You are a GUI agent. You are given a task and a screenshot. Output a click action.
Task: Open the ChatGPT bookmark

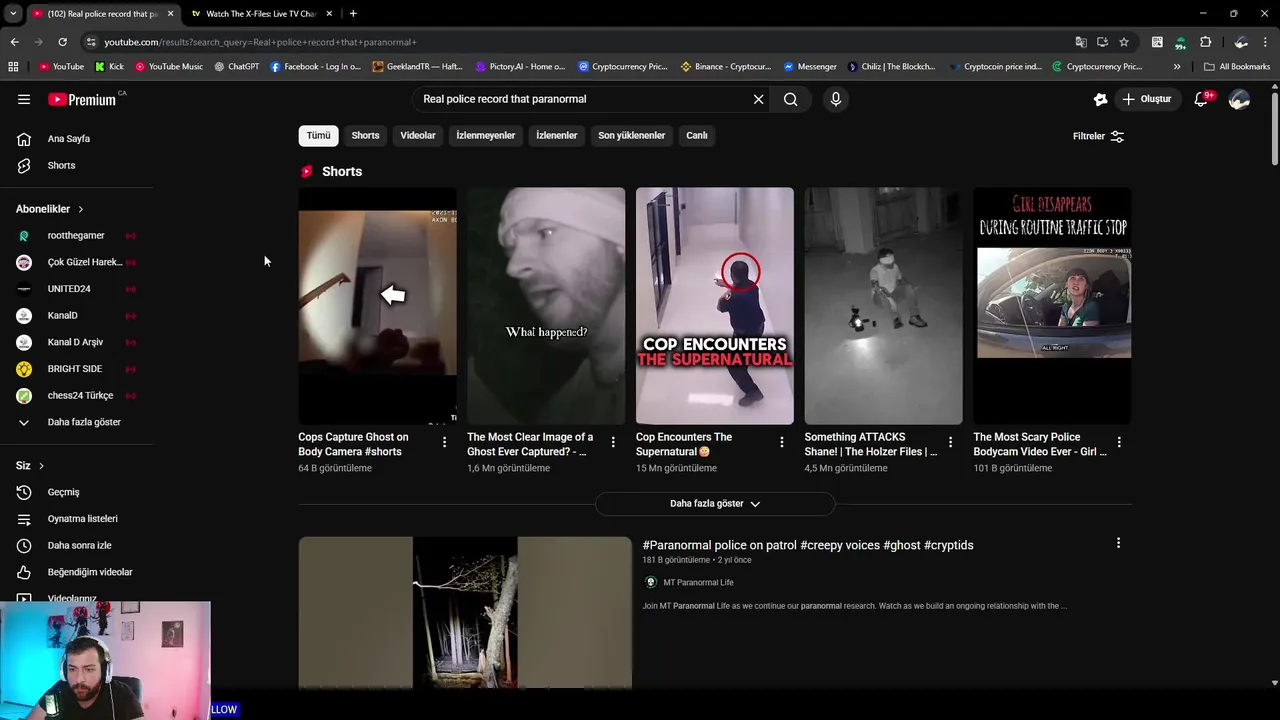coord(237,67)
